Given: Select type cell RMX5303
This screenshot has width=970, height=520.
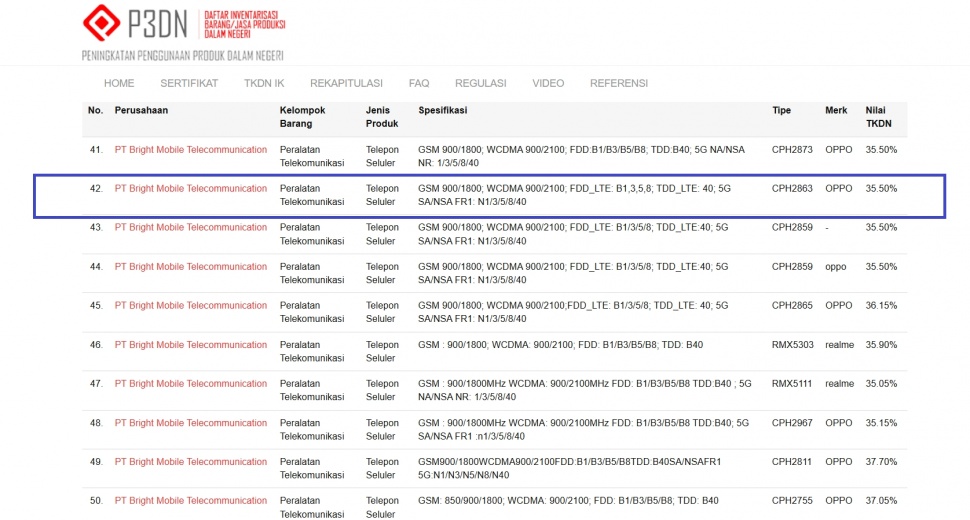Looking at the screenshot, I should (x=792, y=345).
